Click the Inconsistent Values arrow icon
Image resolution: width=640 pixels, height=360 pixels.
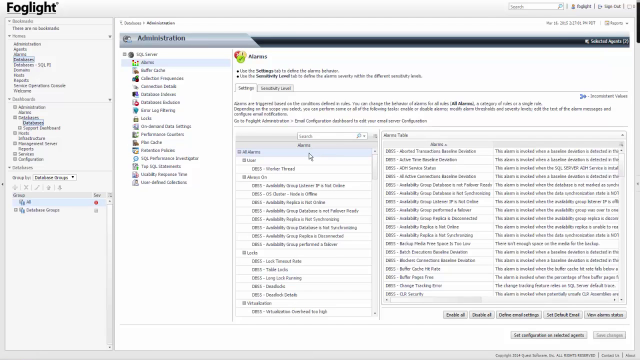coord(583,96)
